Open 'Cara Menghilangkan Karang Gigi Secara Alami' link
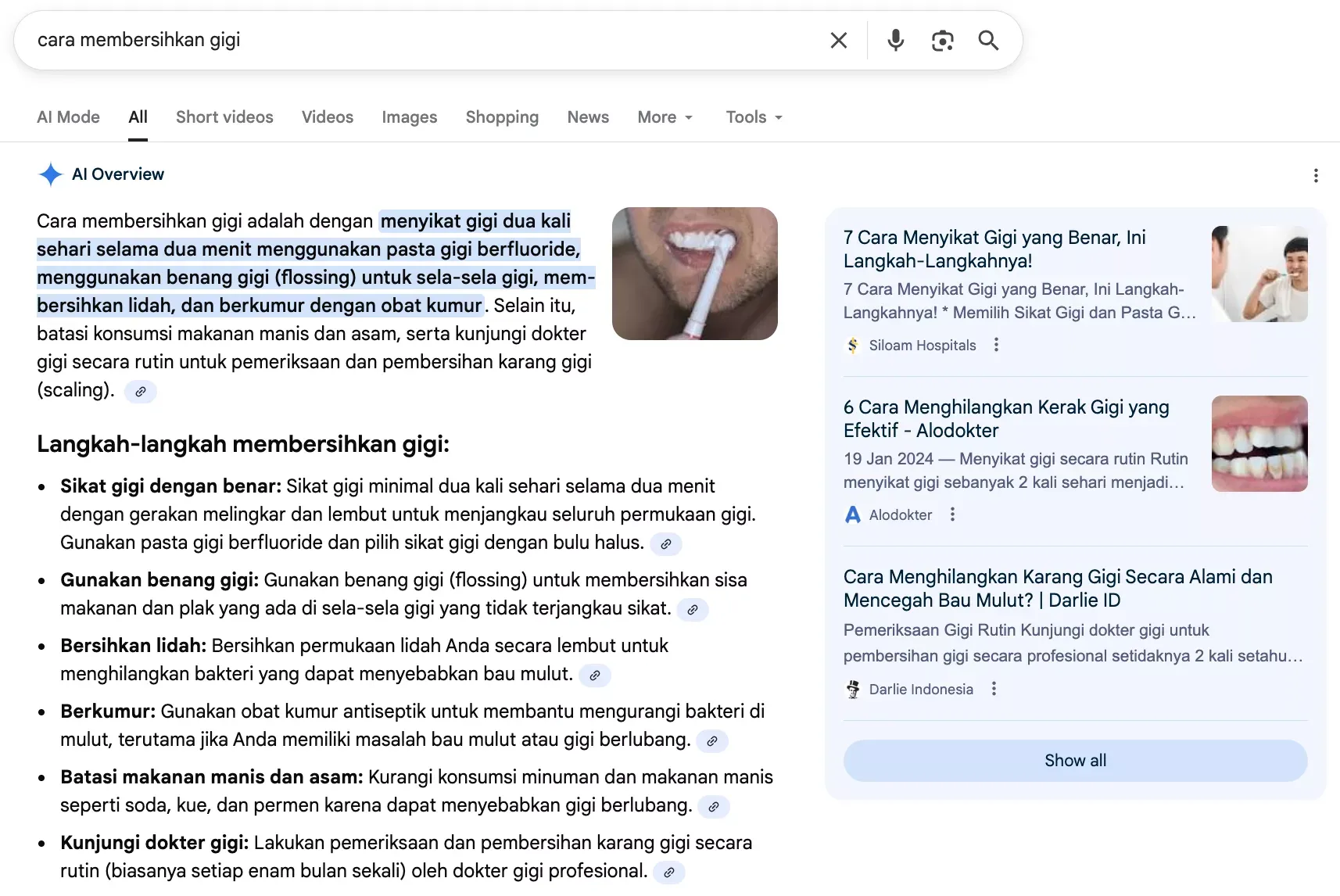The height and width of the screenshot is (896, 1340). (1058, 589)
